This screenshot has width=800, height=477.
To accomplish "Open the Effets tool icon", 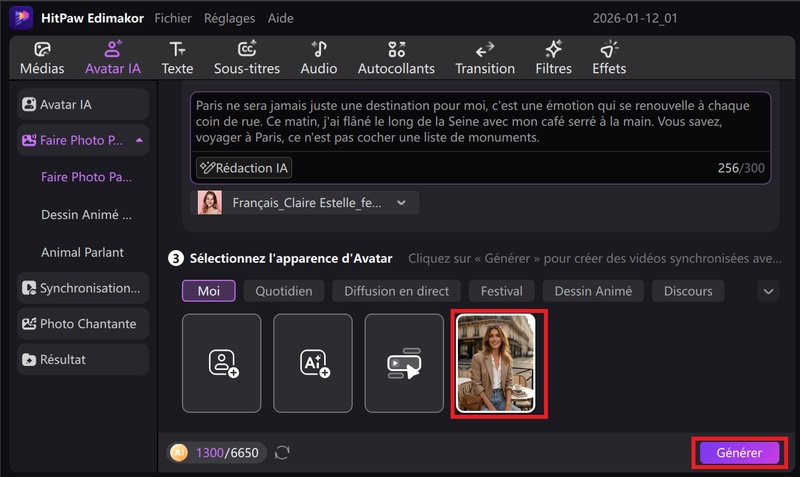I will click(609, 49).
